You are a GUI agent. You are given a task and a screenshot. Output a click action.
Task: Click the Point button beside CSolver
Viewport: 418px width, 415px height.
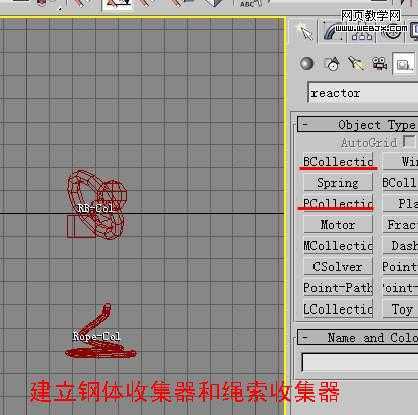coord(400,267)
